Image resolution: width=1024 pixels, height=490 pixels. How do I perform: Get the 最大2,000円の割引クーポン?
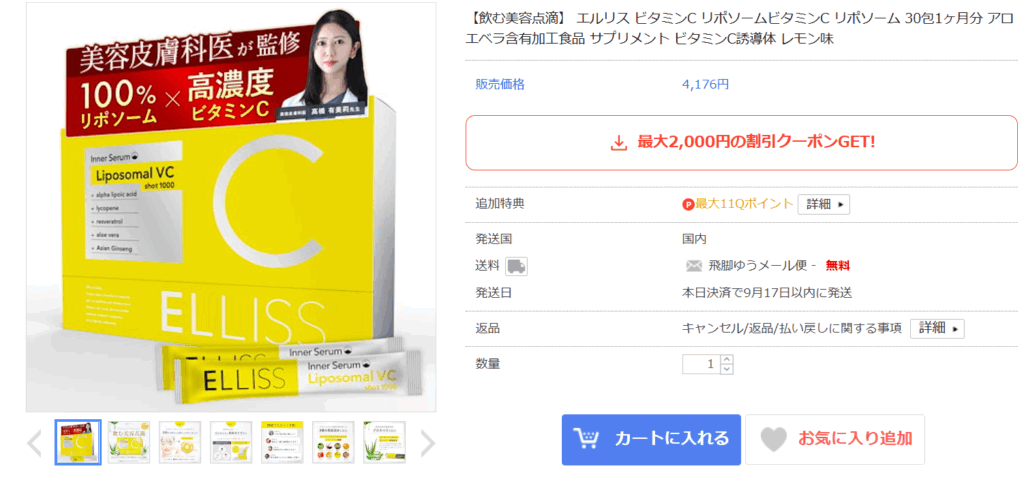(x=741, y=142)
